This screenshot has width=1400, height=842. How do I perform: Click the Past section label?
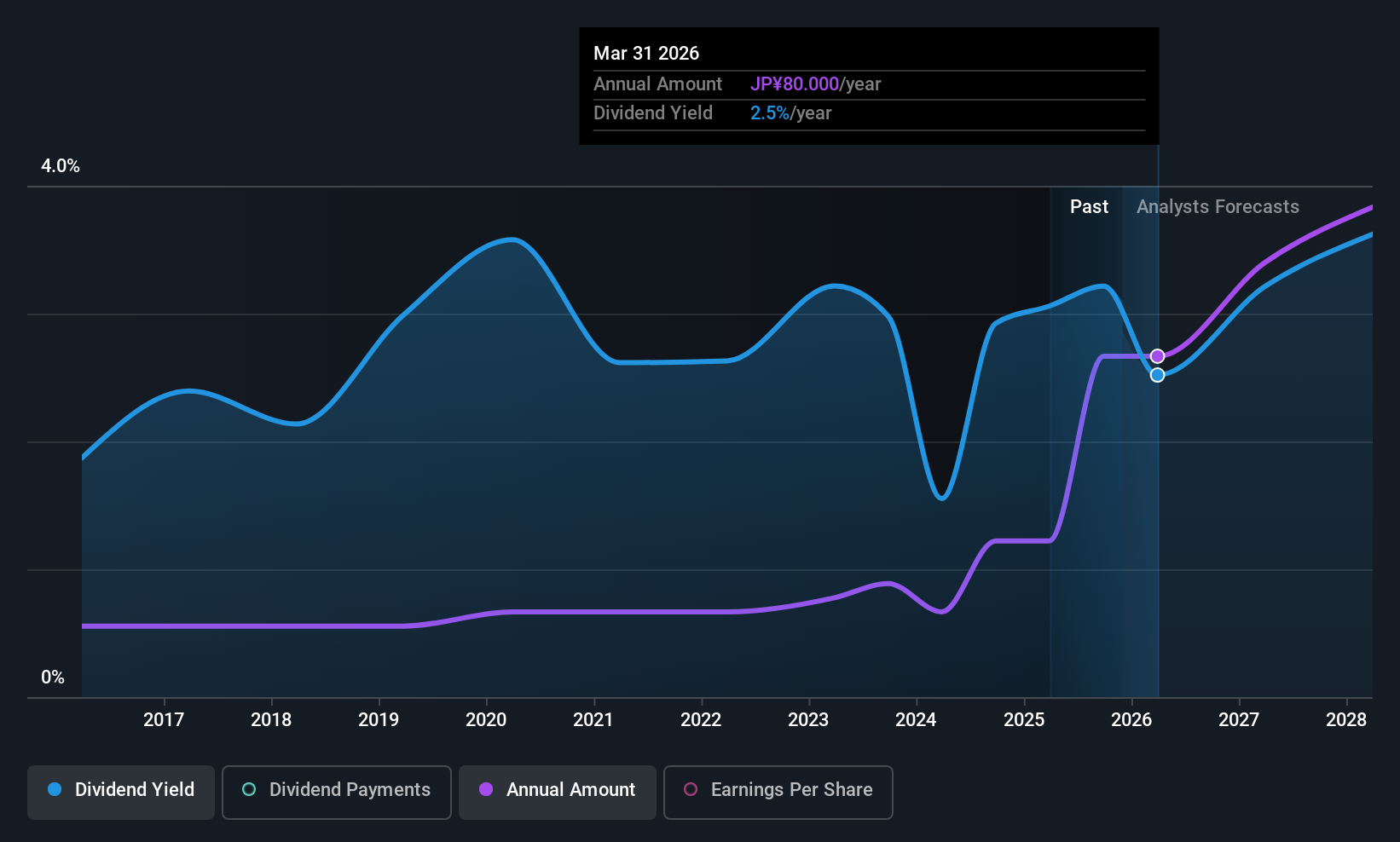pyautogui.click(x=1089, y=207)
